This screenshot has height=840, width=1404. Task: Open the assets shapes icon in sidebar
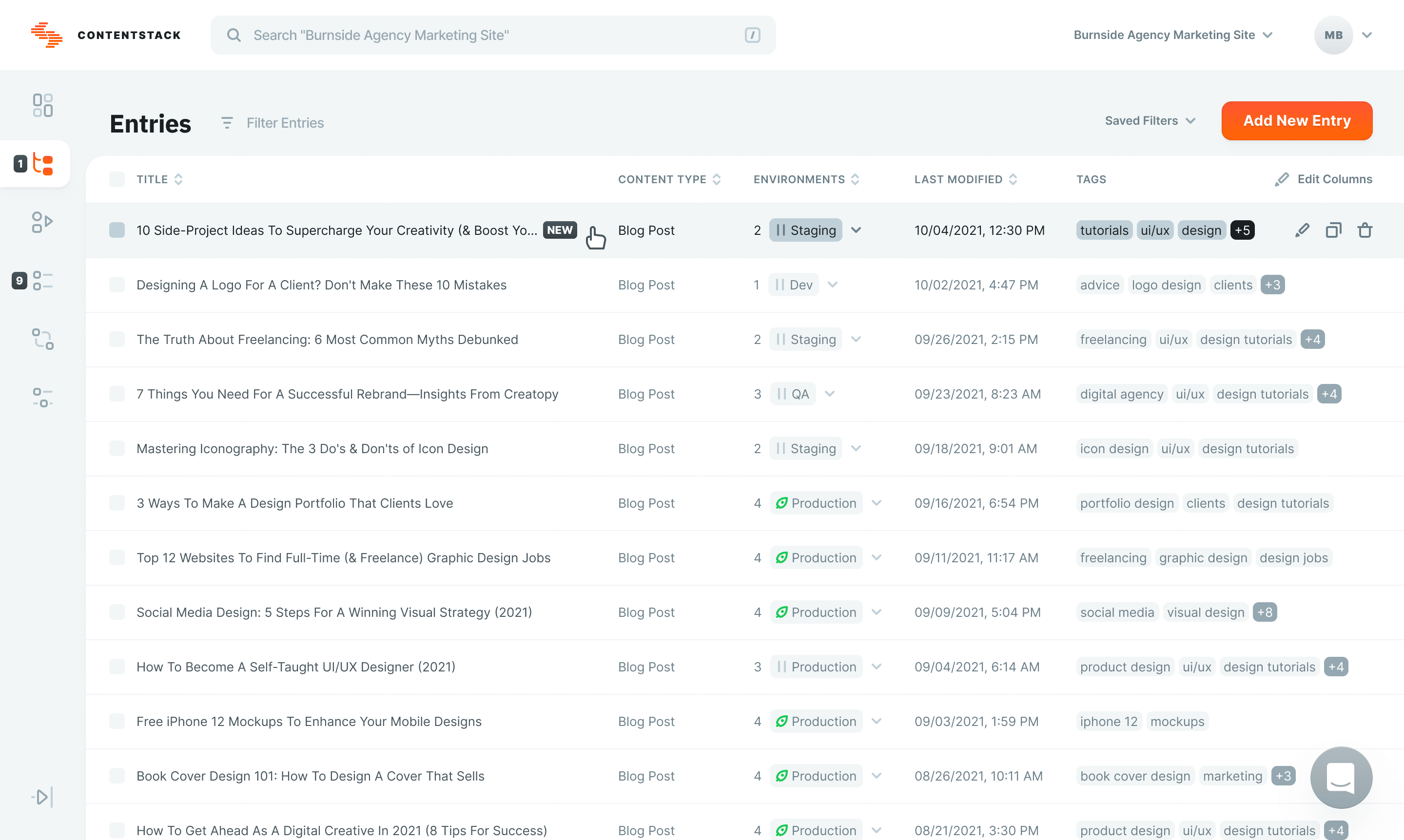[42, 222]
